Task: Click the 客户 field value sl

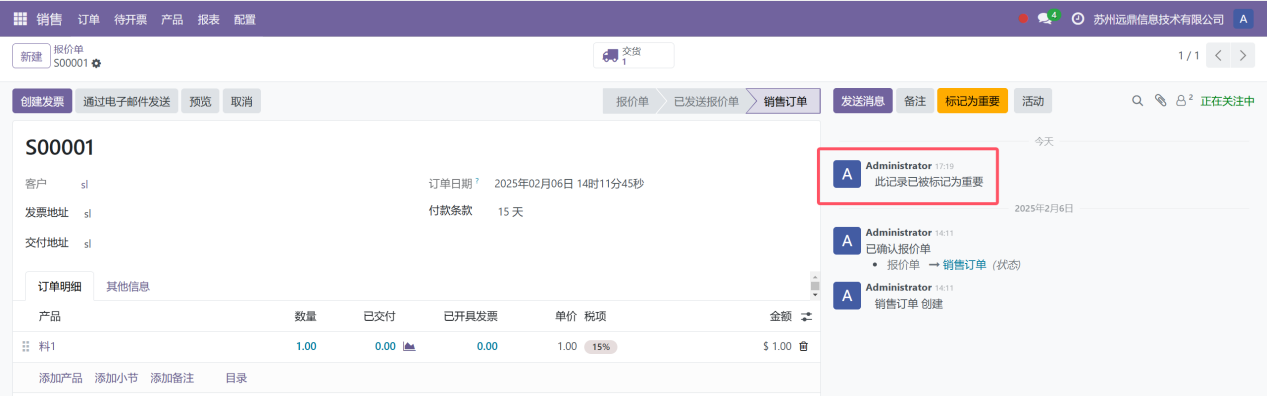Action: [x=85, y=184]
